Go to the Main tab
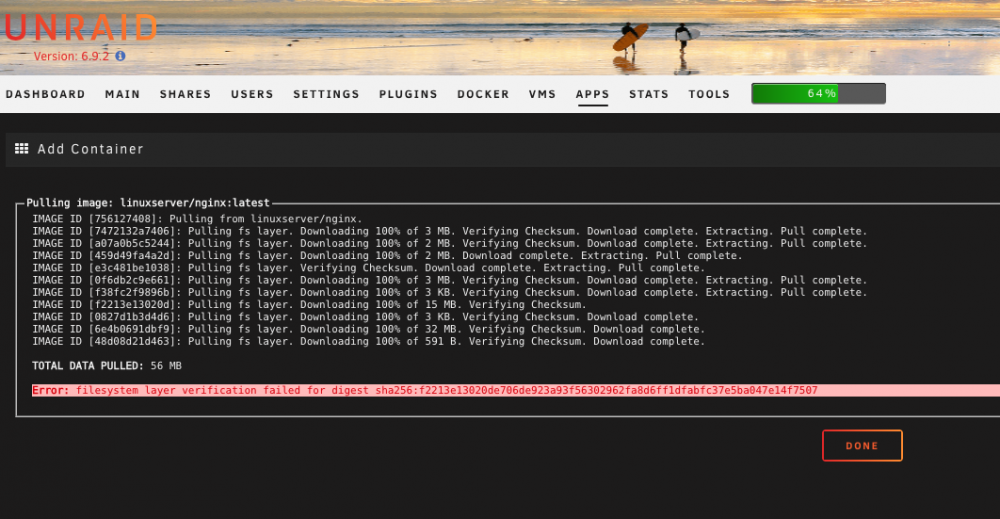The width and height of the screenshot is (1000, 519). coord(122,94)
